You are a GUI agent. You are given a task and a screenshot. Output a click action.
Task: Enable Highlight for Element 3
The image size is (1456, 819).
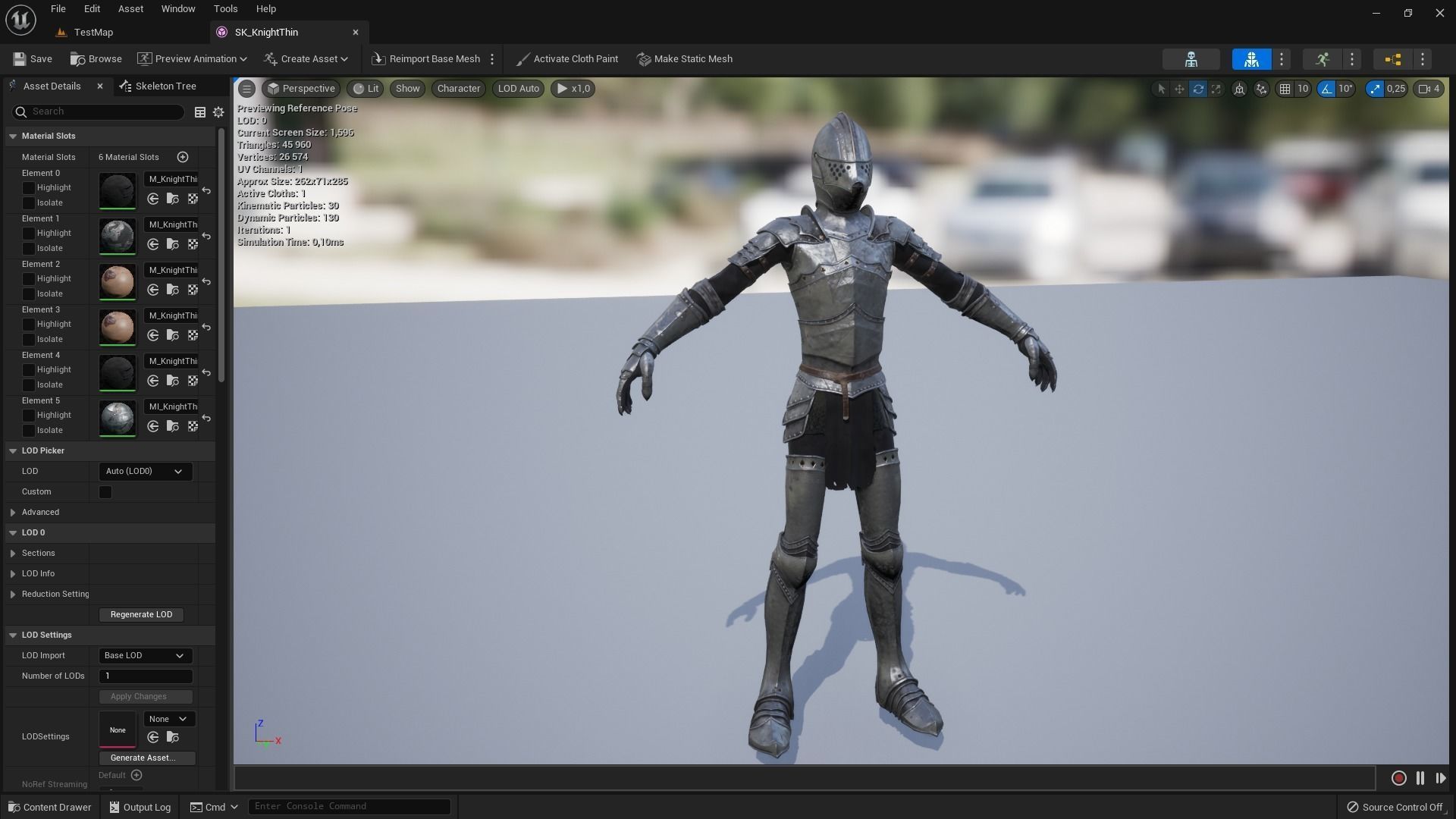[x=29, y=325]
